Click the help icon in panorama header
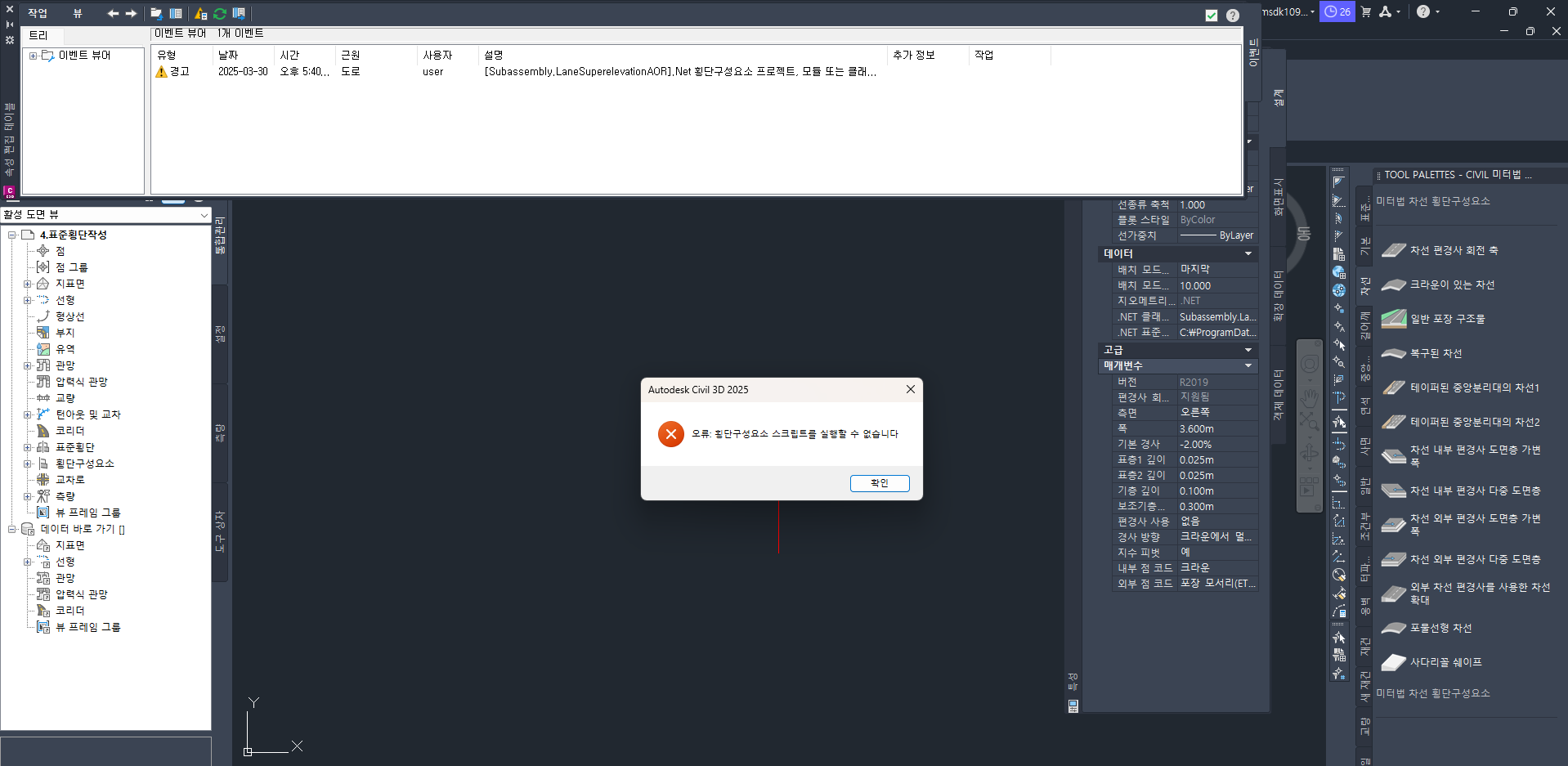Screen dimensions: 1568x766 (1233, 16)
